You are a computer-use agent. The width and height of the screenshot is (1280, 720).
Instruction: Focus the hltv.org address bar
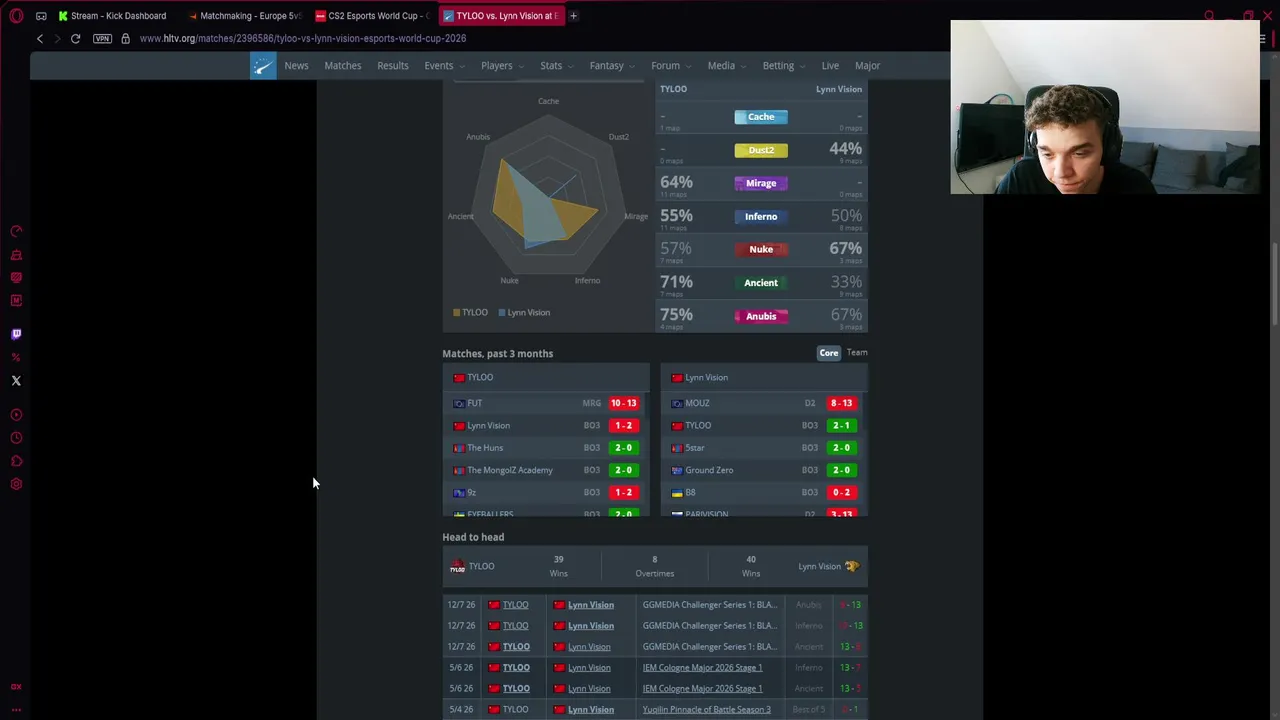(303, 38)
